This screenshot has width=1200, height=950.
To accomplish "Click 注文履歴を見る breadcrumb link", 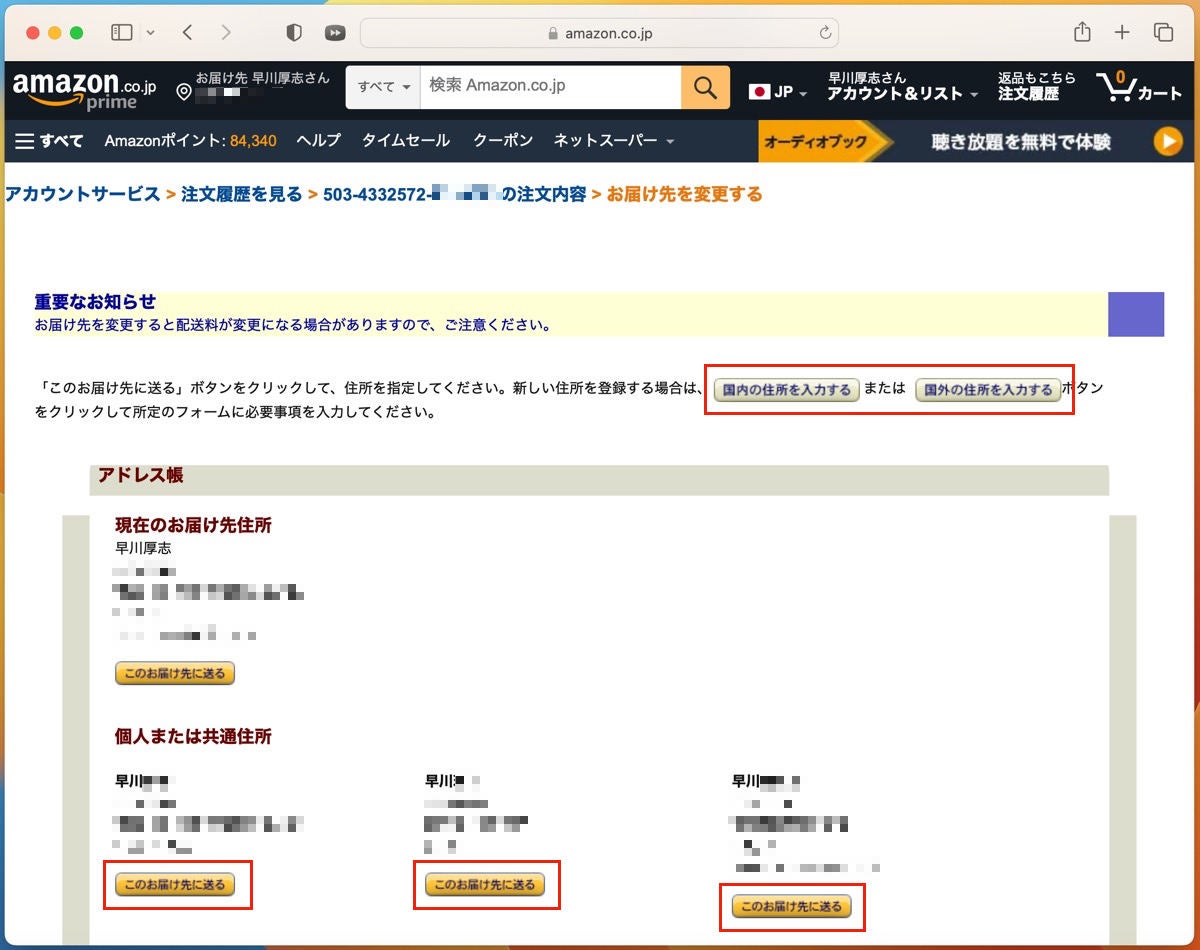I will point(241,194).
